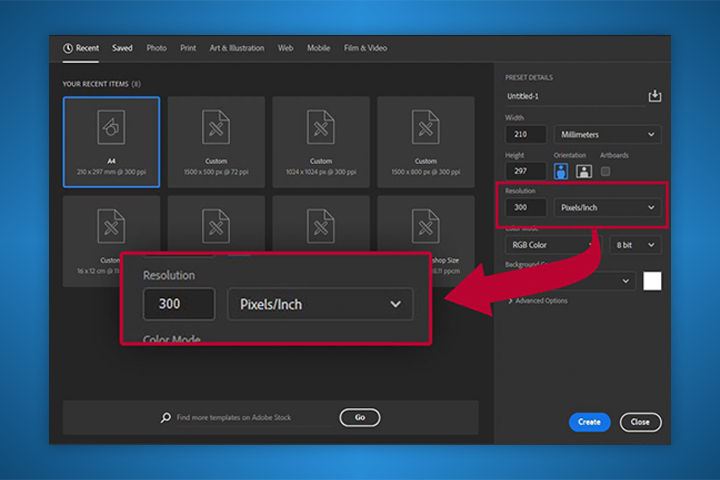Open the 8 bit depth dropdown
Image resolution: width=720 pixels, height=480 pixels.
pyautogui.click(x=635, y=245)
